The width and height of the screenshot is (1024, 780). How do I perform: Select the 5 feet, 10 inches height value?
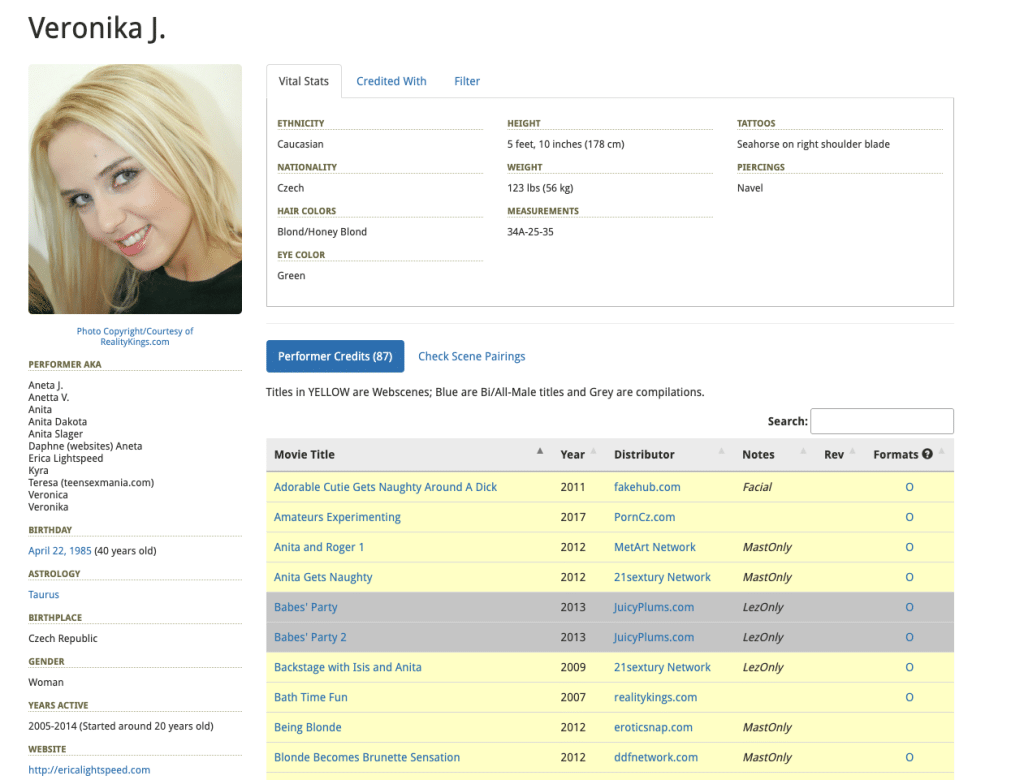tap(566, 144)
